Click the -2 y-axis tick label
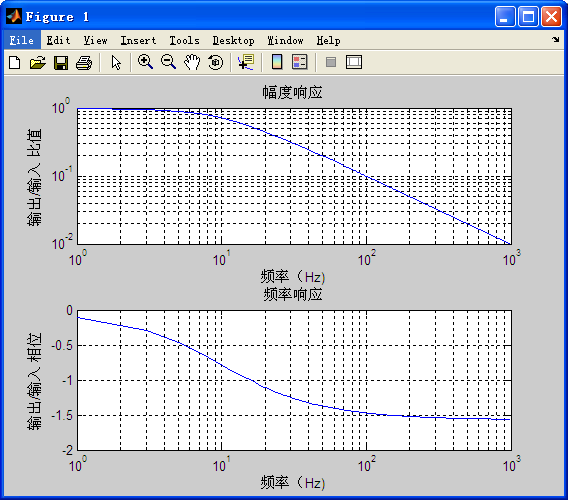The height and width of the screenshot is (500, 568). click(68, 450)
